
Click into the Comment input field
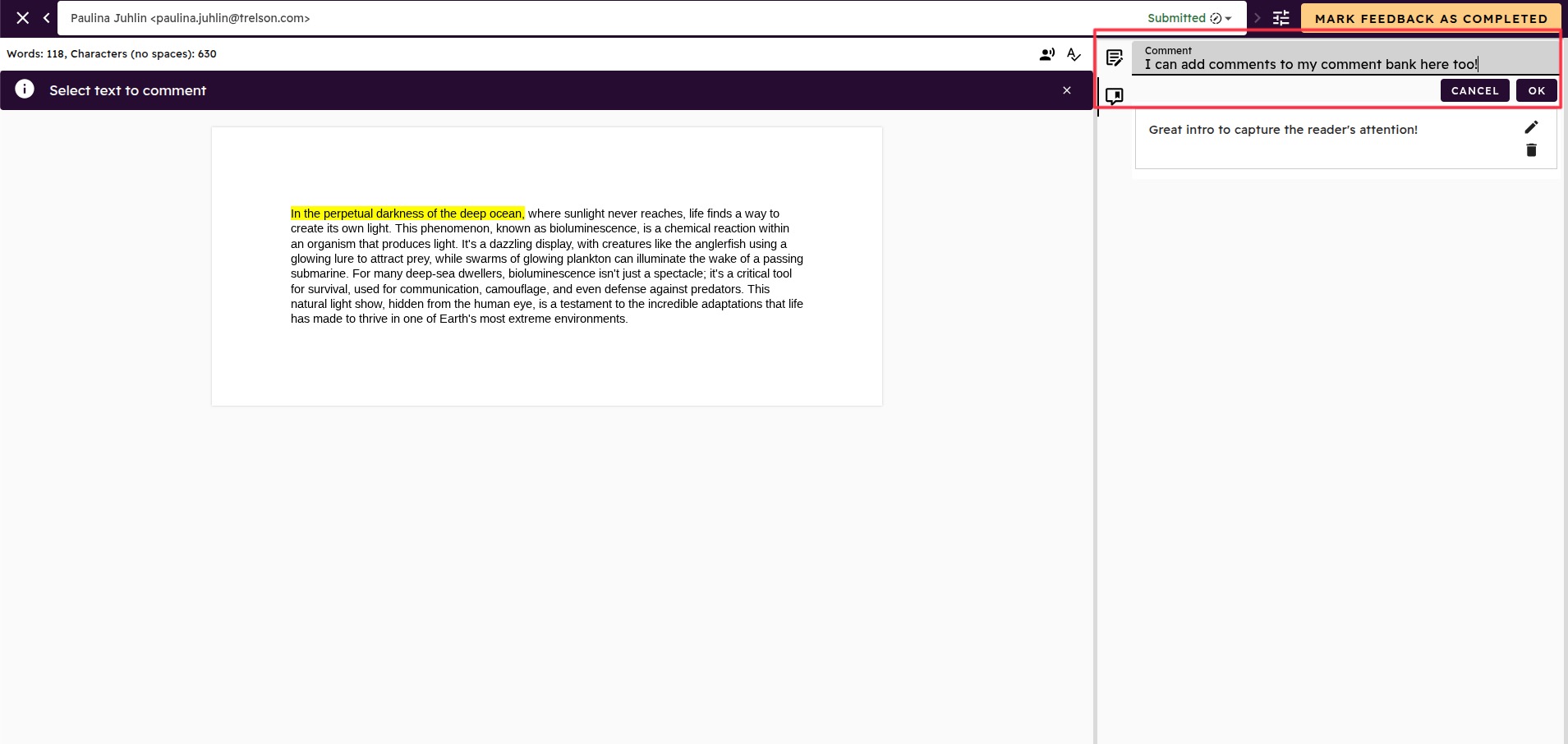pos(1345,58)
